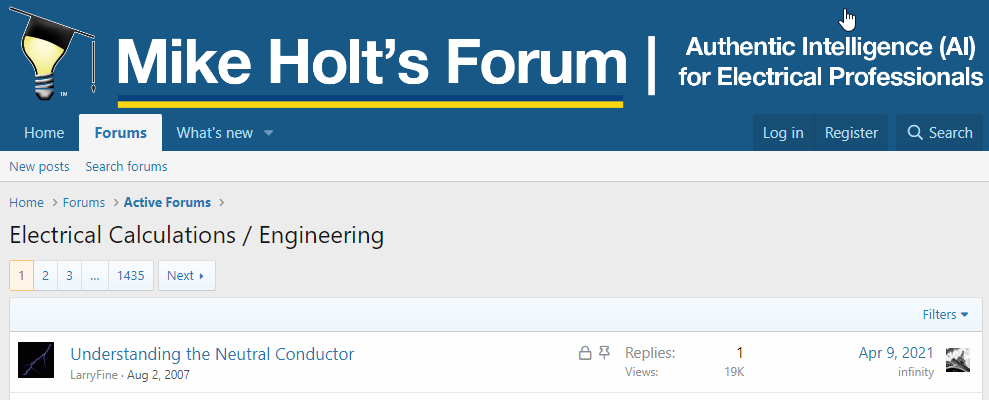Click the Register button
The width and height of the screenshot is (989, 400).
pos(851,133)
